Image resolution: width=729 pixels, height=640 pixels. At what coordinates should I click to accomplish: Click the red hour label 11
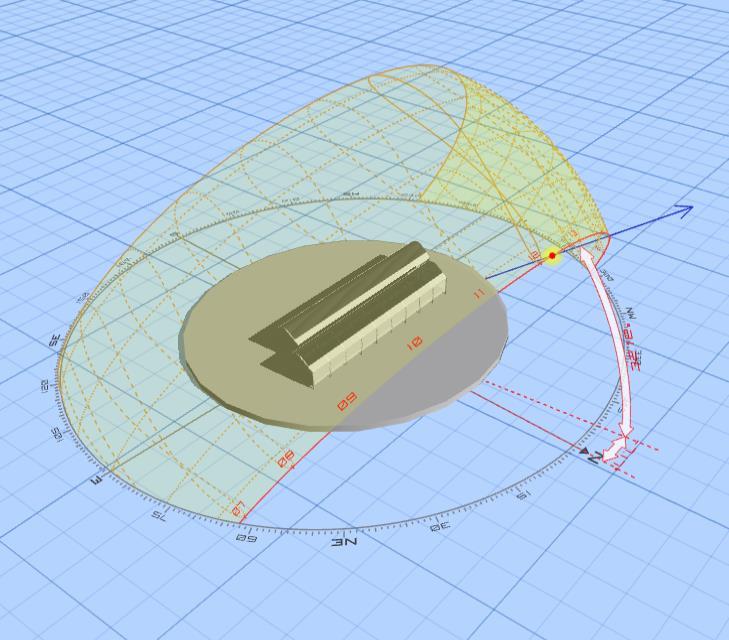479,293
